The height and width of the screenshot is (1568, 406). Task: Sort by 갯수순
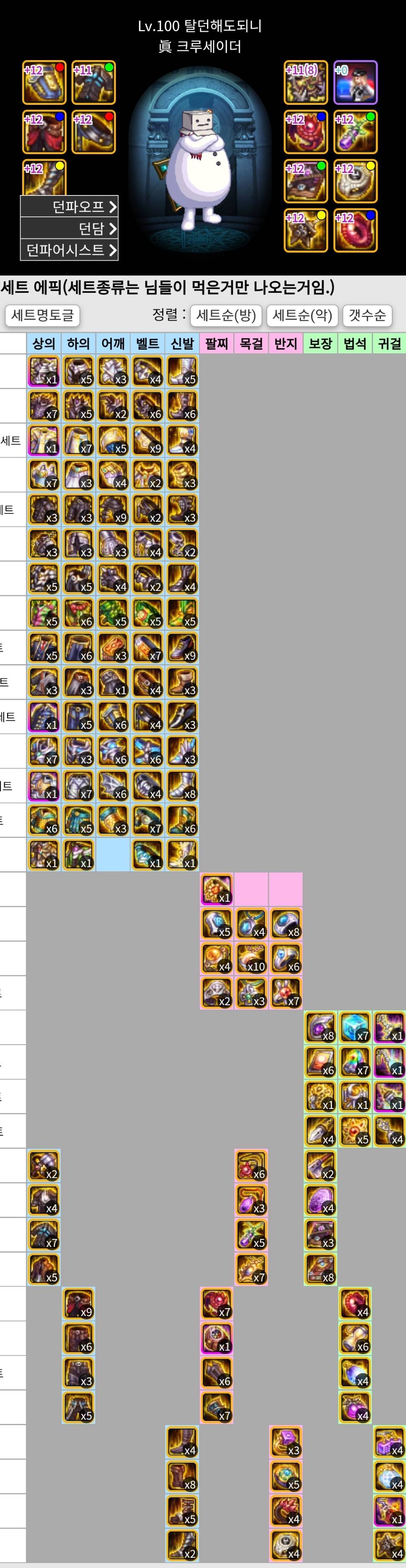(x=367, y=315)
